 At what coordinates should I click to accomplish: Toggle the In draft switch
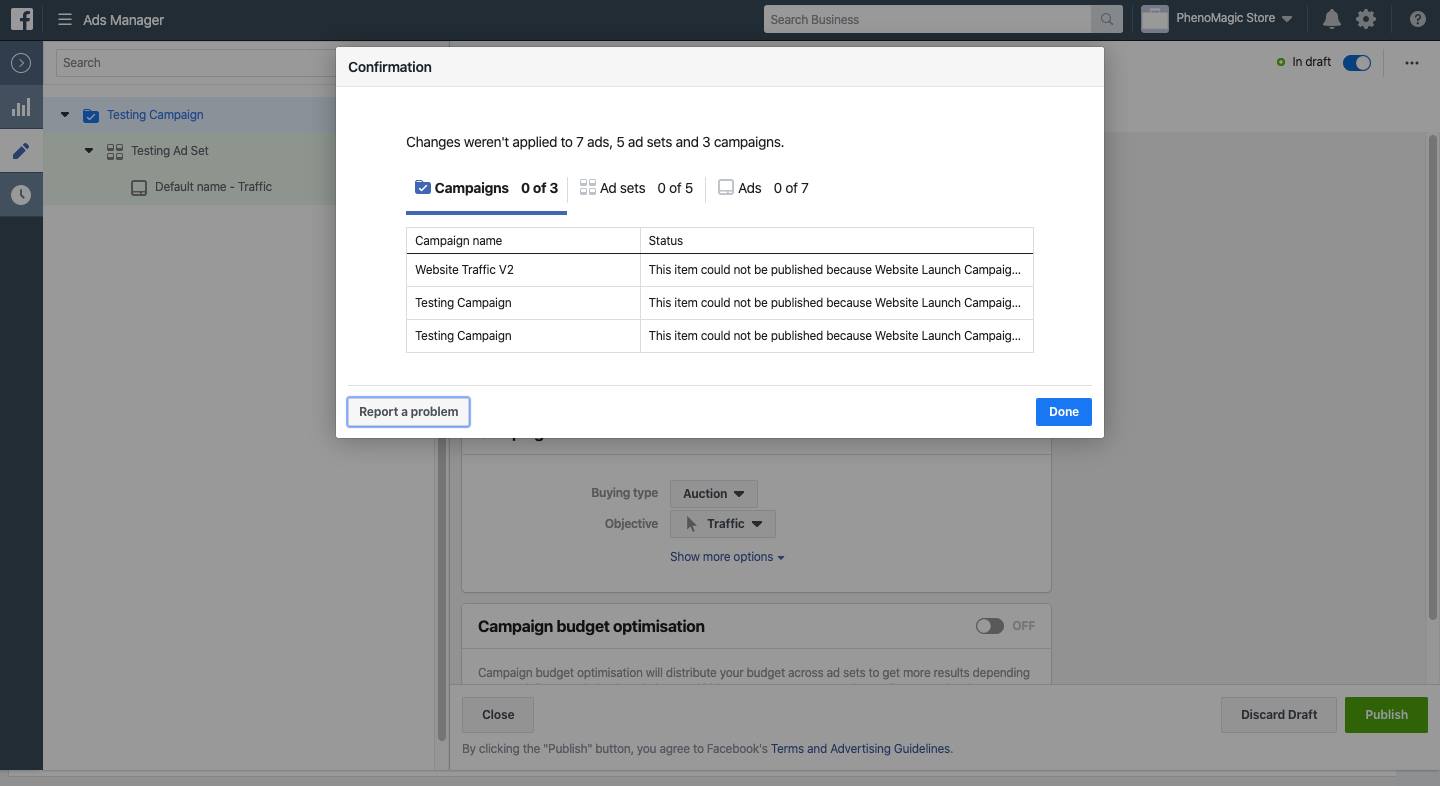coord(1357,62)
